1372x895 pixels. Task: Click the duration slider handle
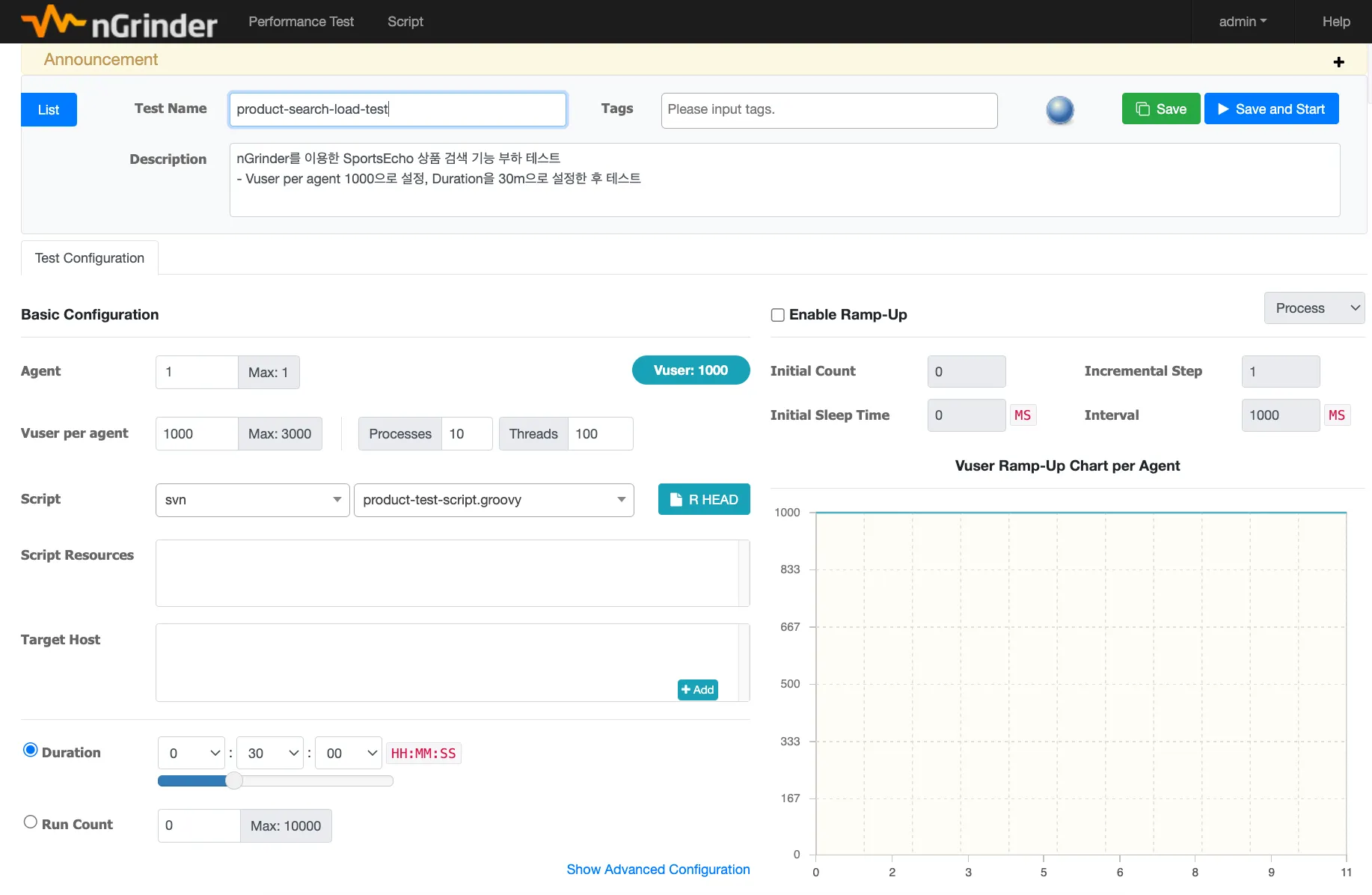[x=234, y=781]
